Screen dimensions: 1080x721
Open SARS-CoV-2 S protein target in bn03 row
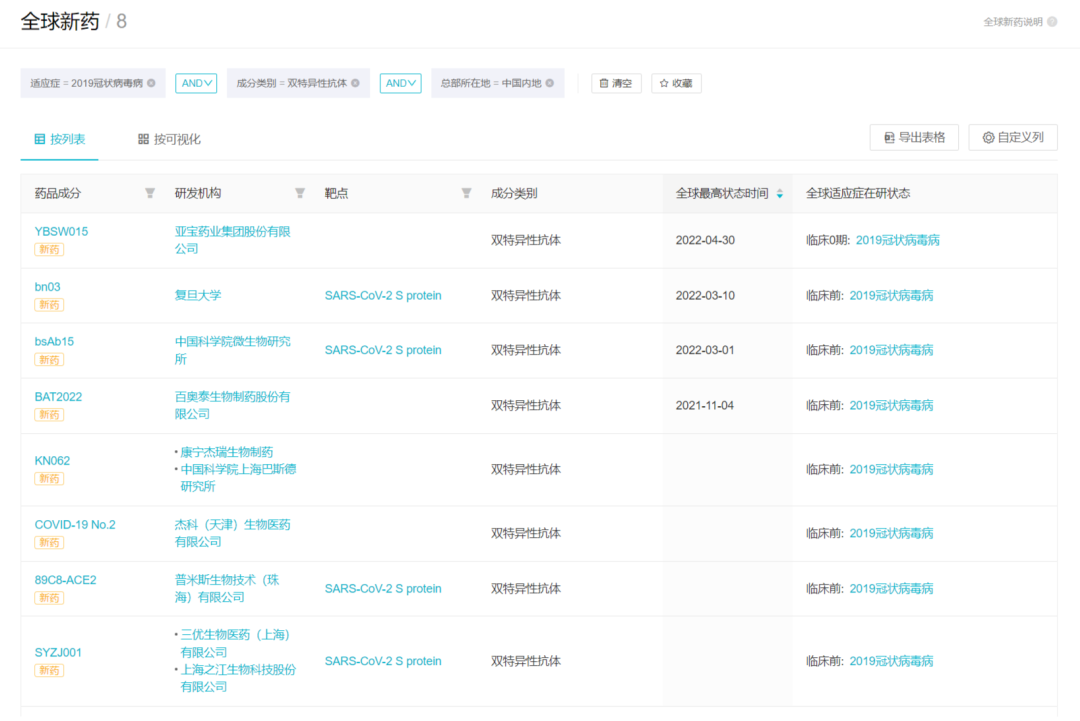click(383, 295)
